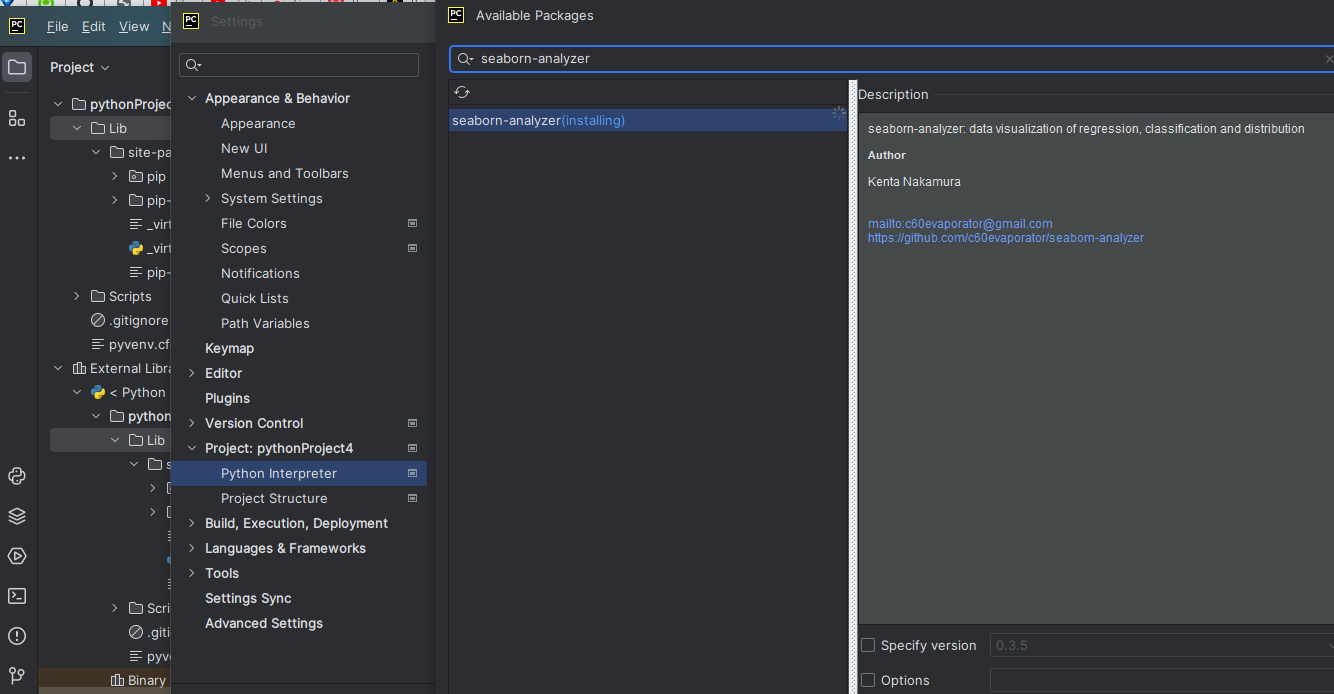Collapse the Project: pythonProject4 section
This screenshot has width=1334, height=694.
point(192,448)
